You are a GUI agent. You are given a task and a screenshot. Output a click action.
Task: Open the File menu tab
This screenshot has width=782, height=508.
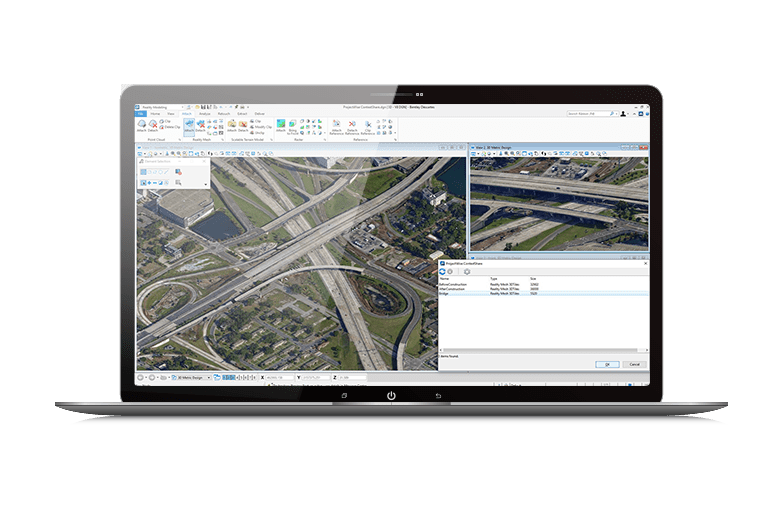(141, 114)
